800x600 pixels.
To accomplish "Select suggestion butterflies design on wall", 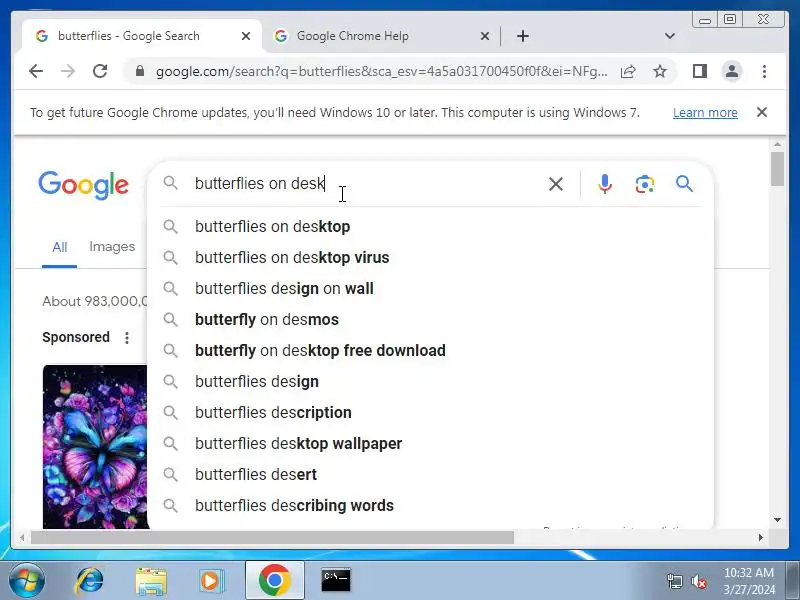I will pos(430,289).
